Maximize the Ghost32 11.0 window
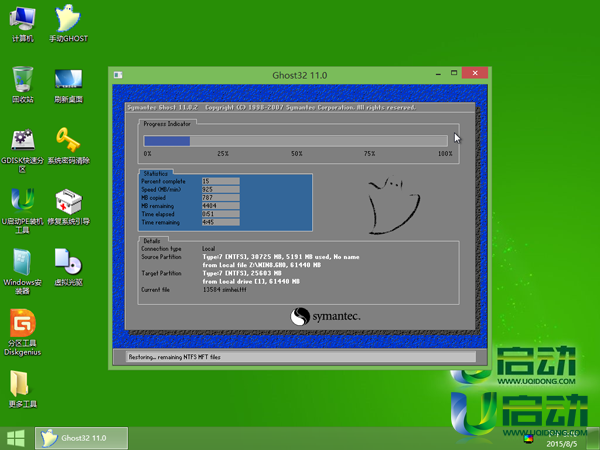 (x=454, y=73)
